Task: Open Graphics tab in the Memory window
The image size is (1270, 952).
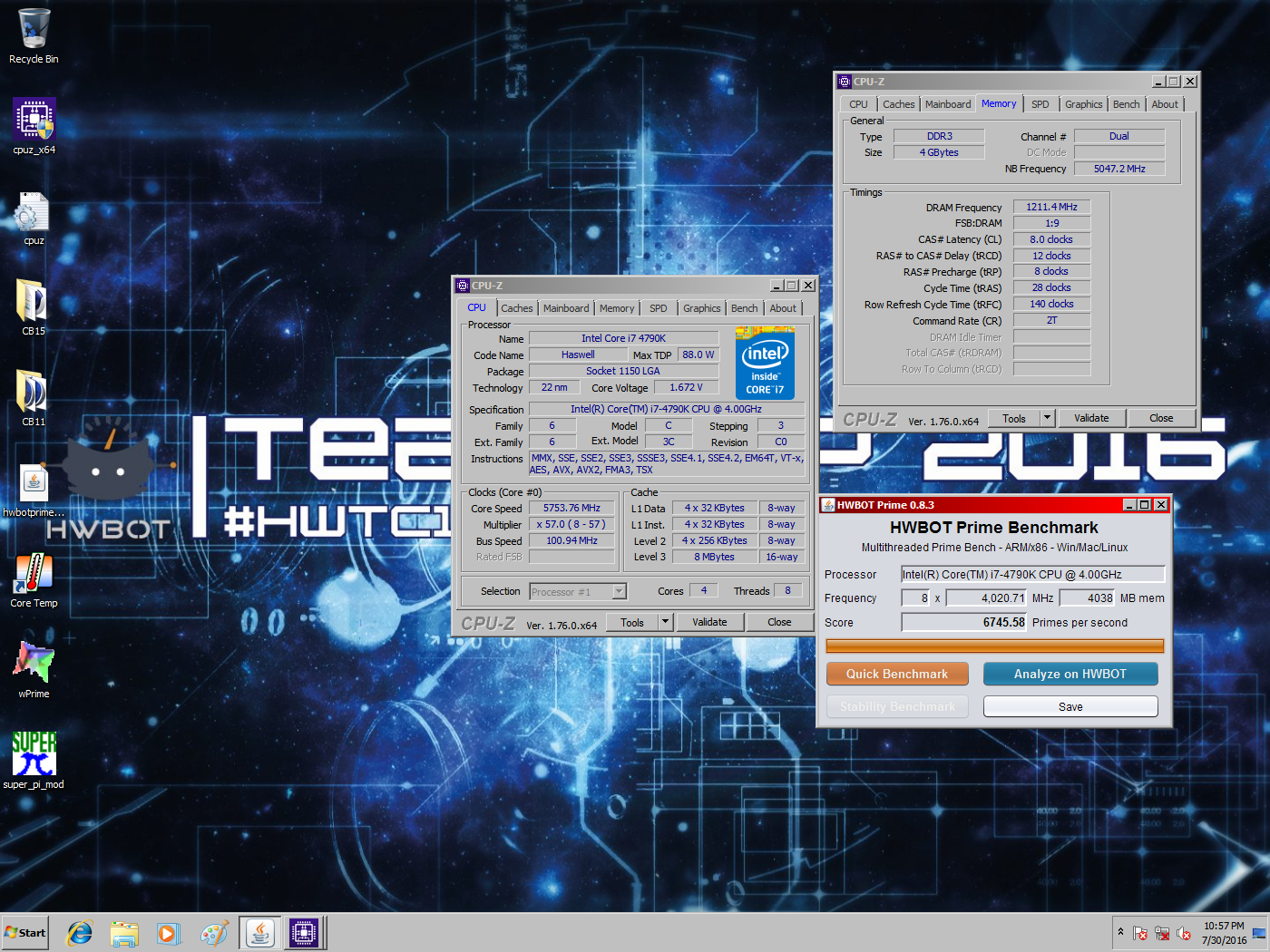Action: coord(1084,104)
